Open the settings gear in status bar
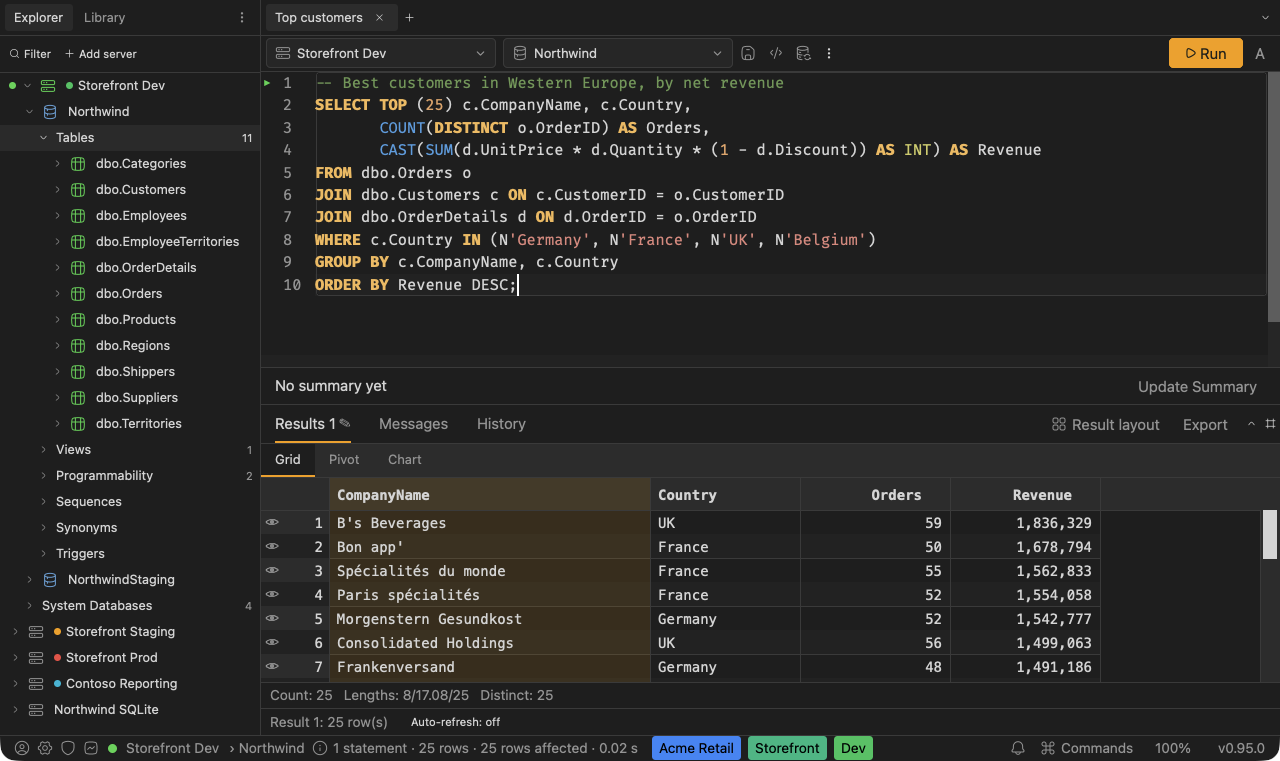Viewport: 1280px width, 761px height. [45, 748]
